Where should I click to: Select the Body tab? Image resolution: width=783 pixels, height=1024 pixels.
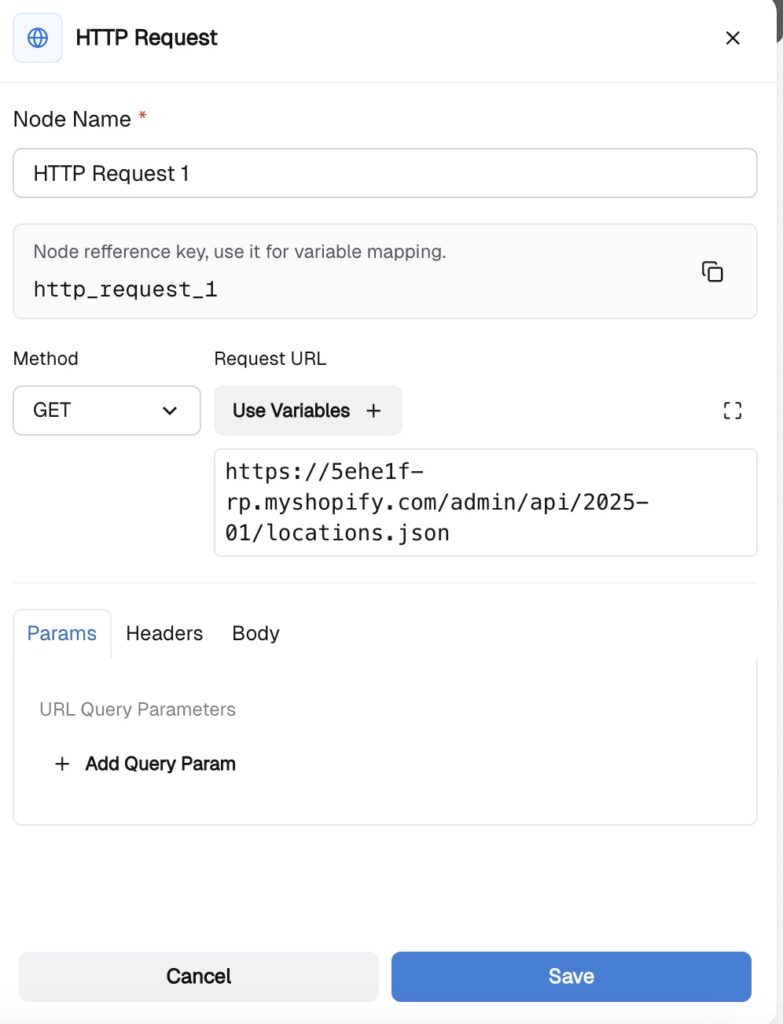(255, 633)
